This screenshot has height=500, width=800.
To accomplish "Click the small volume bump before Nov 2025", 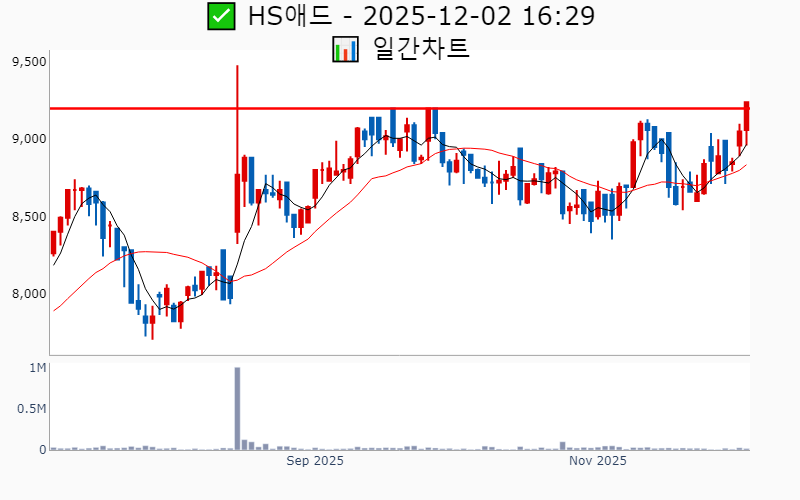I will [x=562, y=445].
